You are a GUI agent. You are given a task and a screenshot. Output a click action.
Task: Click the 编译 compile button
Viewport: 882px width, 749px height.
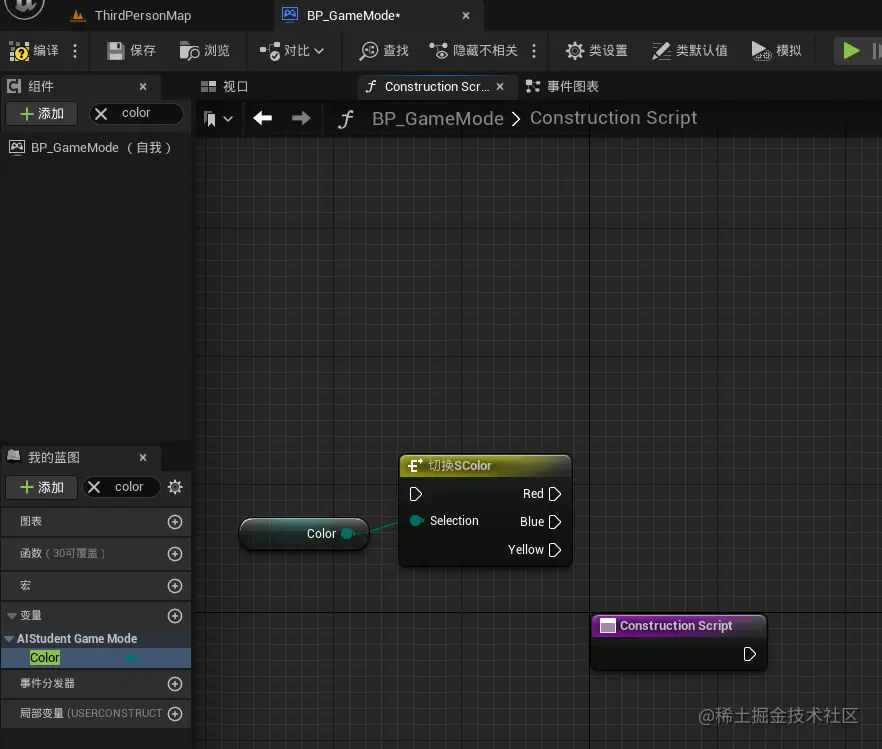tap(34, 51)
